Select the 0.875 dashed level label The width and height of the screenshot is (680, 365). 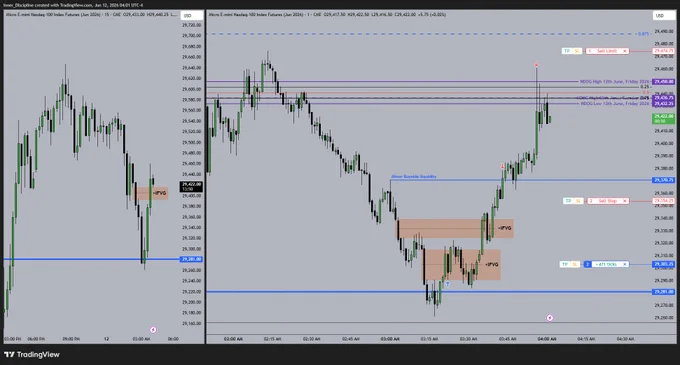pyautogui.click(x=644, y=34)
